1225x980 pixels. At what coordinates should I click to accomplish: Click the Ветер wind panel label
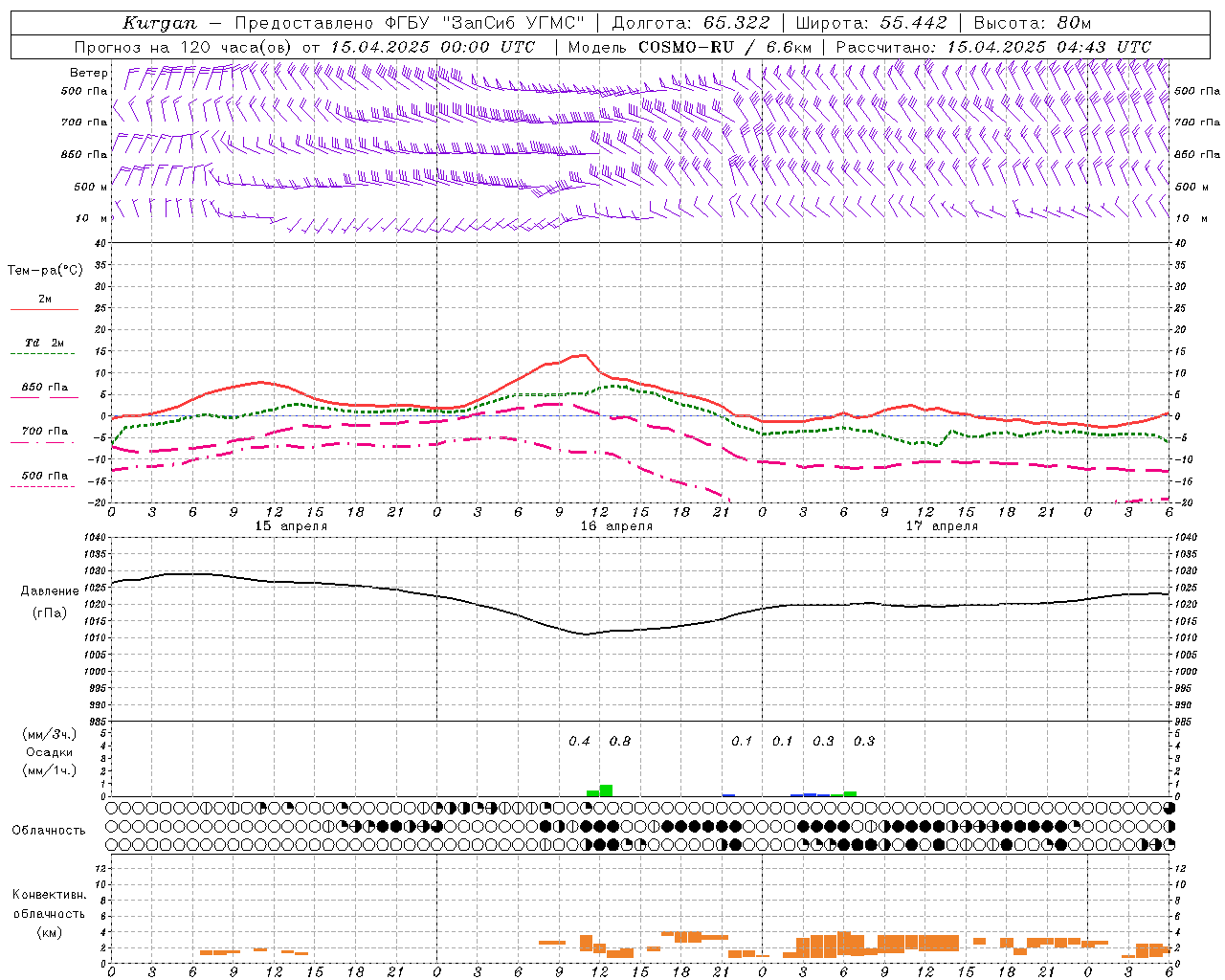point(88,73)
